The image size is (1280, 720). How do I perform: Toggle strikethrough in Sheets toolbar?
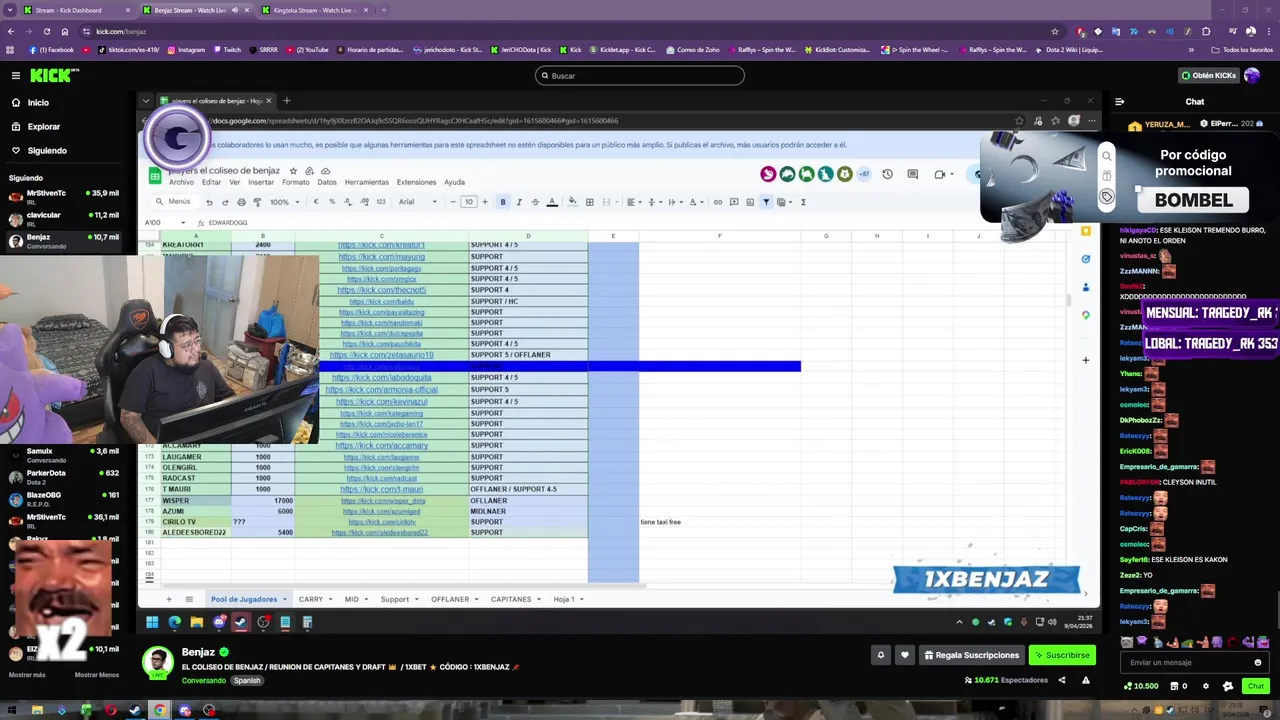click(535, 202)
